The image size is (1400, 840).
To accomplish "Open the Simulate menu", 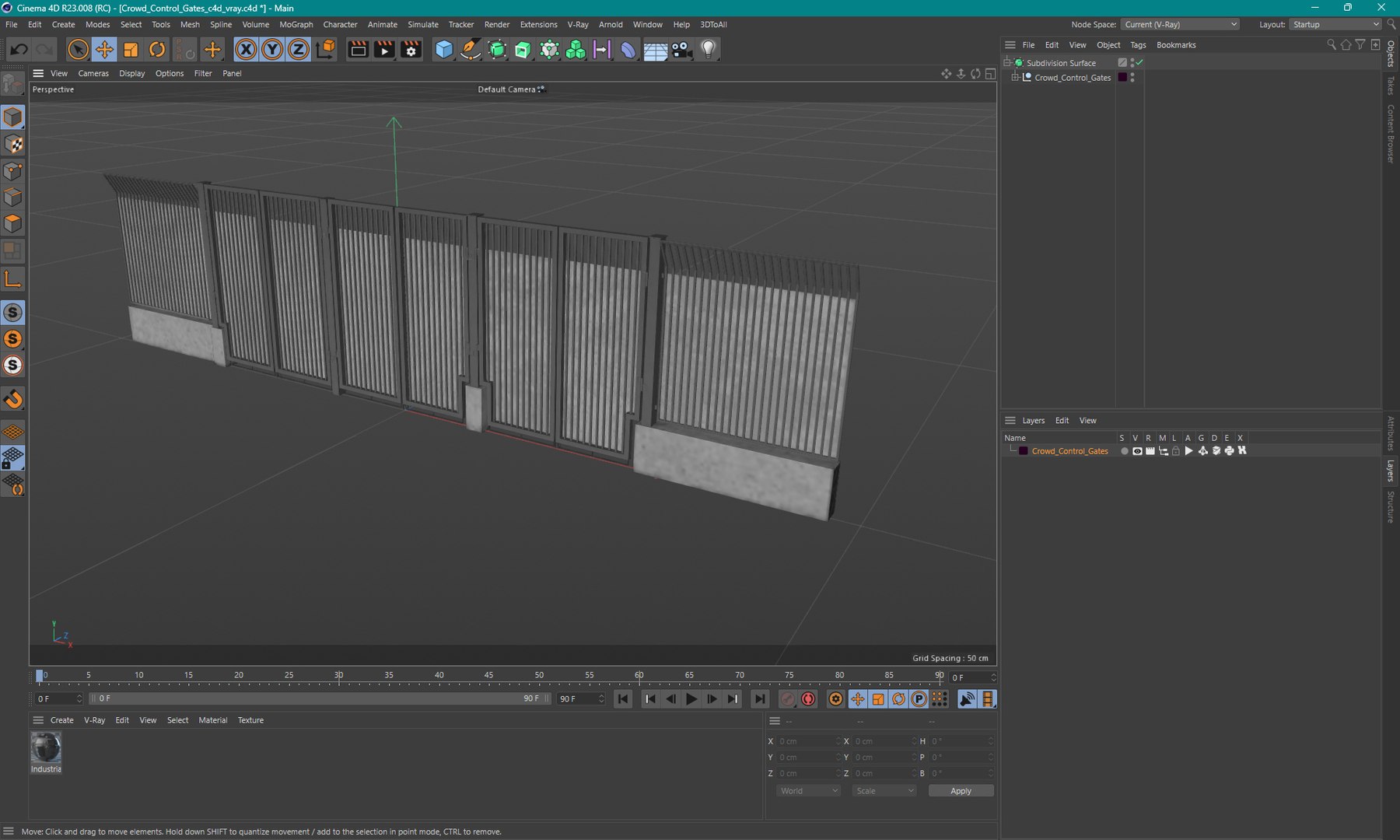I will point(423,24).
